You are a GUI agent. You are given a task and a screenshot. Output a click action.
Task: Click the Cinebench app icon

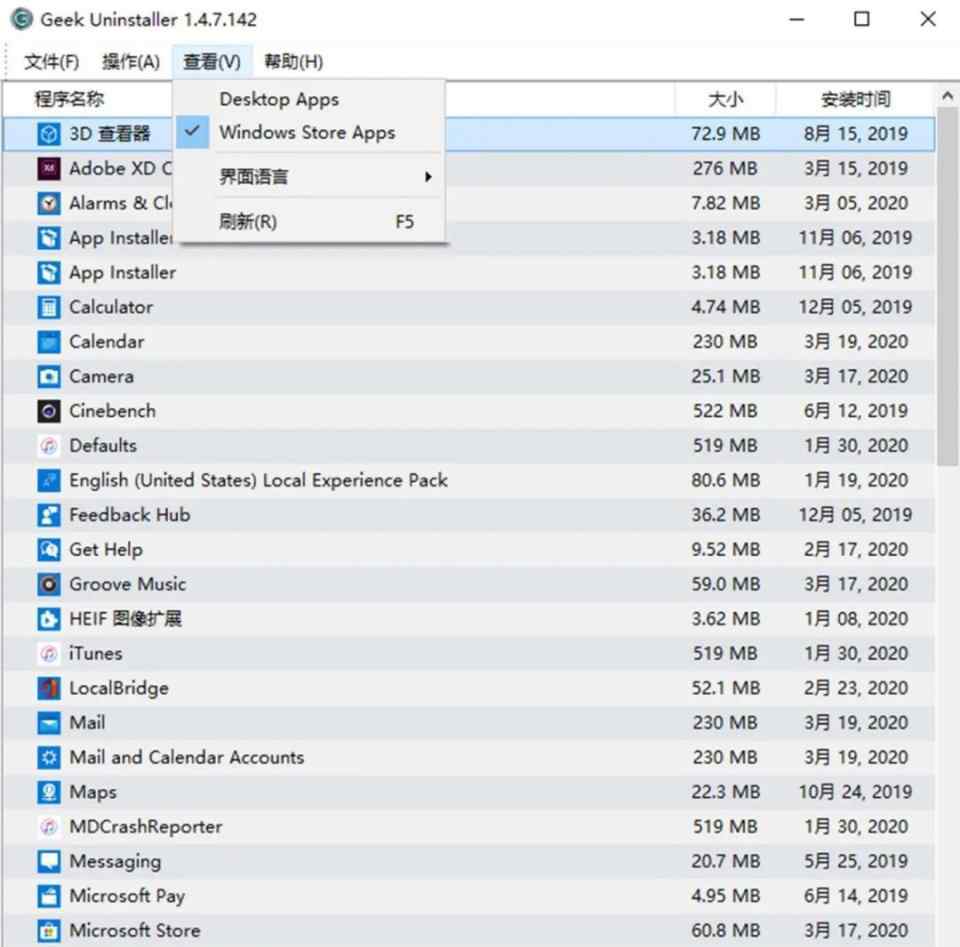point(48,411)
